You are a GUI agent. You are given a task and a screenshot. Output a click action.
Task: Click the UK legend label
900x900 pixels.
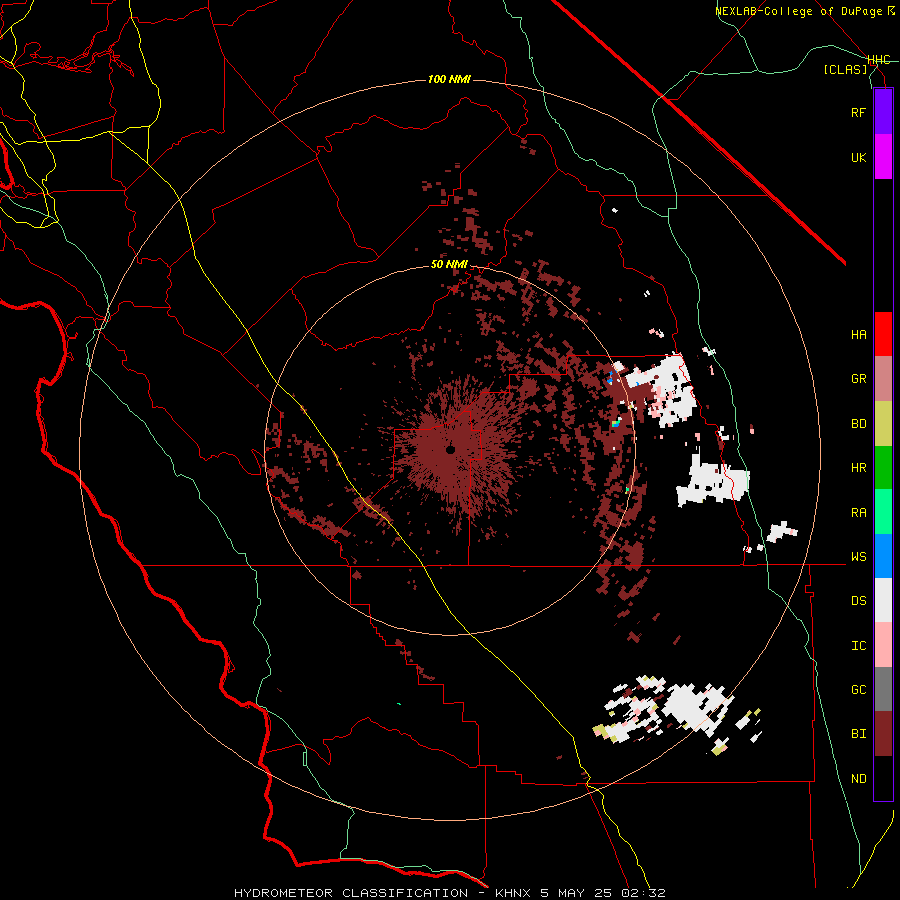(858, 157)
